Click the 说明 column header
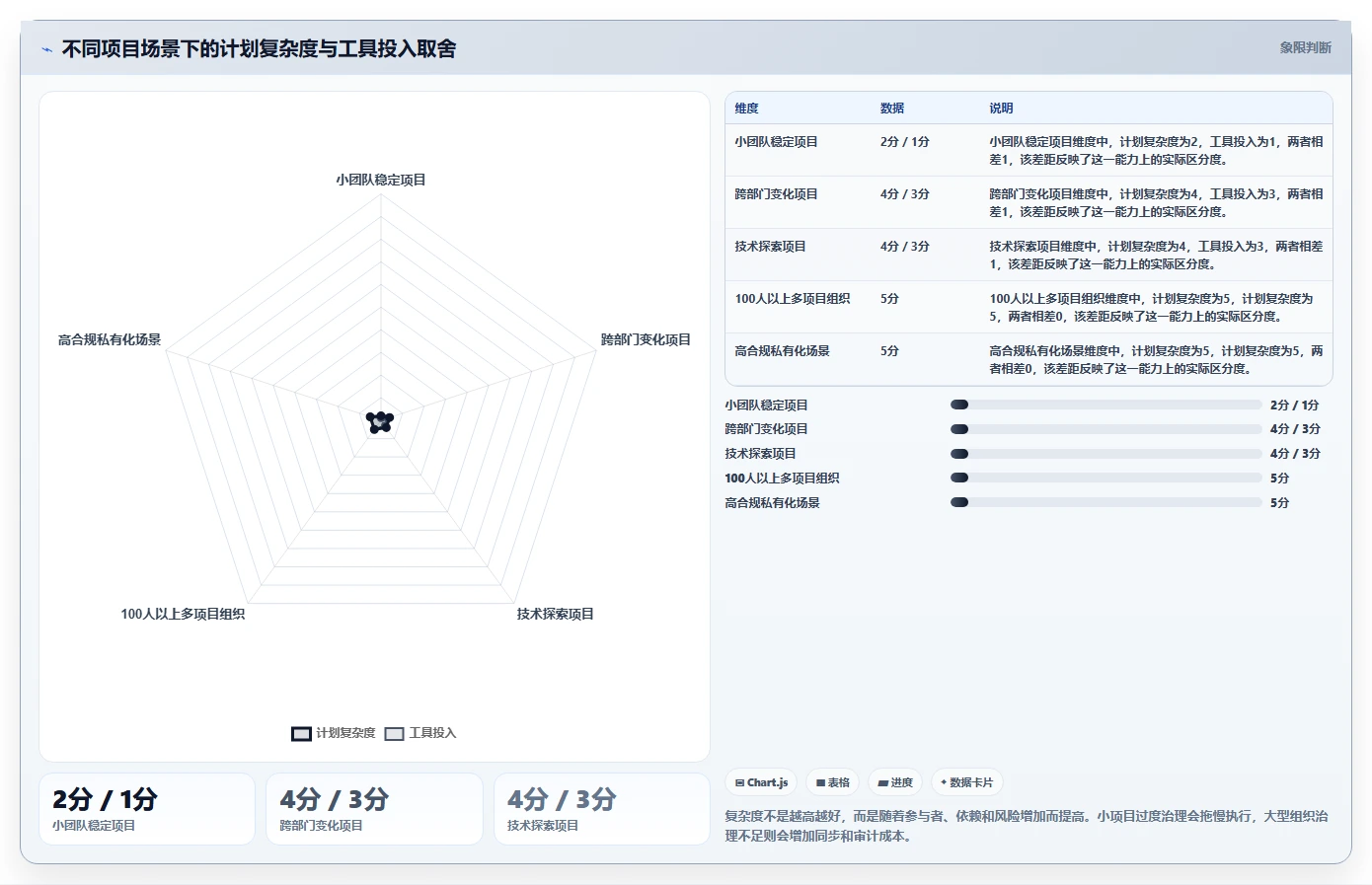 coord(1002,109)
